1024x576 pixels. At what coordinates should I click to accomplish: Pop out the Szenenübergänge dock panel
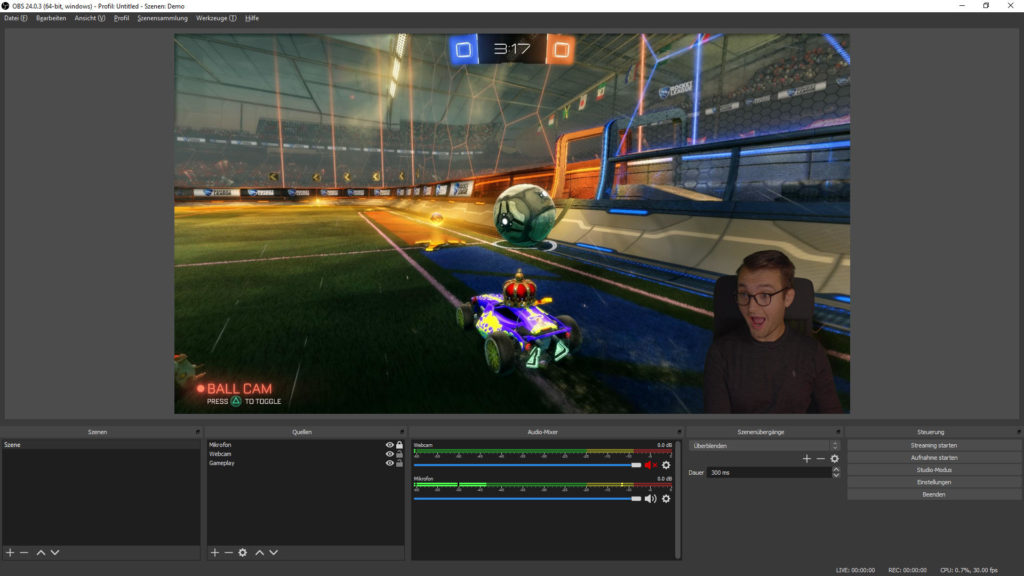coord(838,432)
